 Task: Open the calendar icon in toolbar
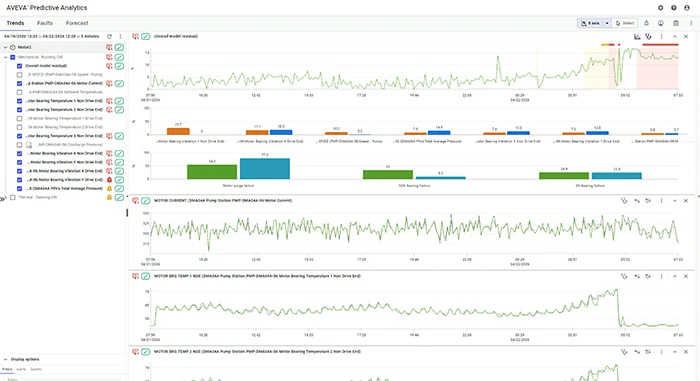click(x=676, y=23)
